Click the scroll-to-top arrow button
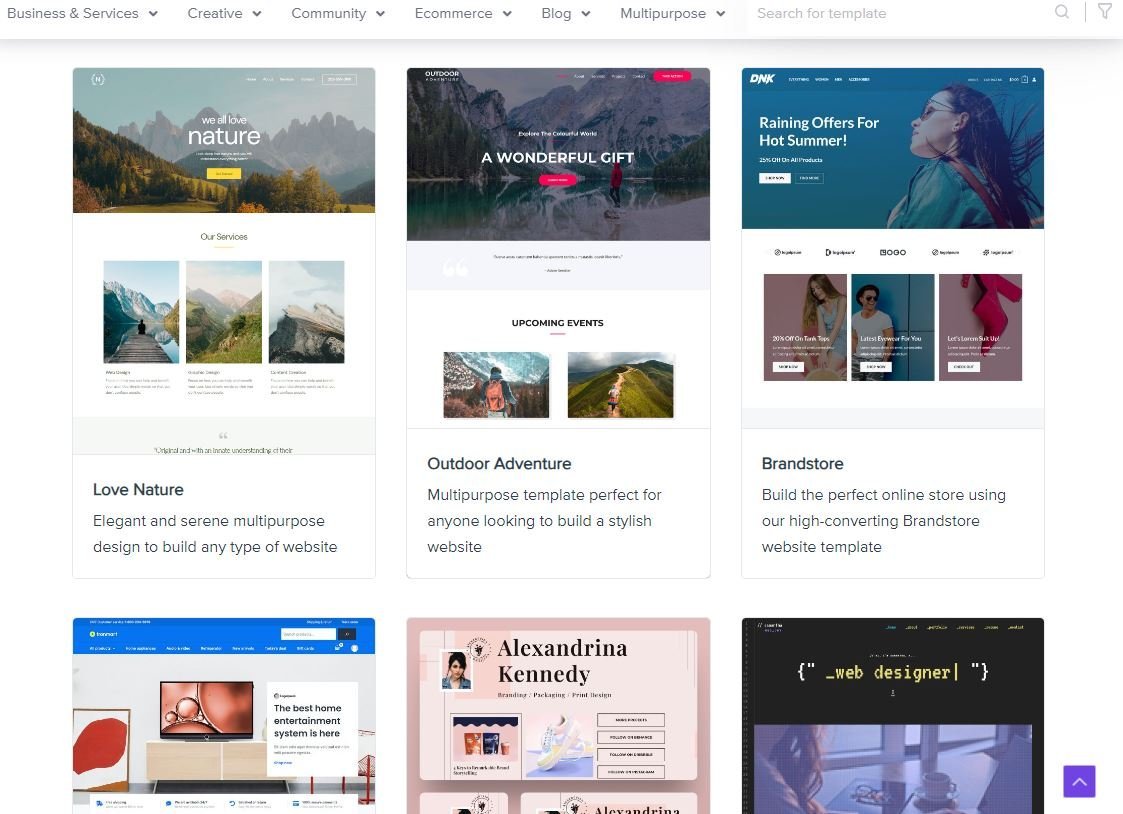Viewport: 1123px width, 814px height. click(x=1079, y=781)
